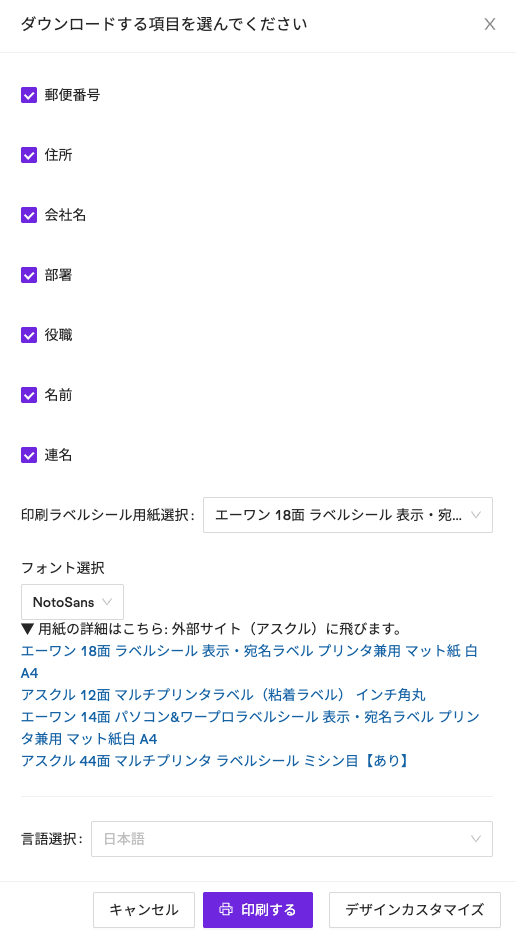Screen dimensions: 516x932
Task: Open エーワン 14面 パソコン&ワープロラベルシール link
Action: [250, 728]
